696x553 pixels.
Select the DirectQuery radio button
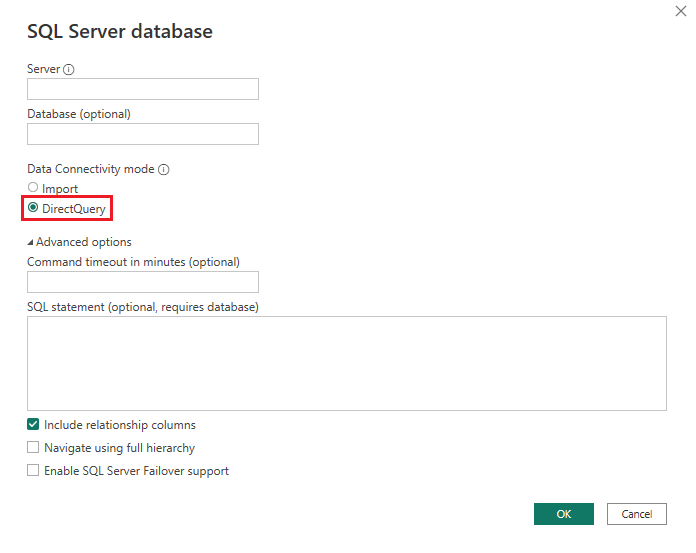[x=33, y=207]
